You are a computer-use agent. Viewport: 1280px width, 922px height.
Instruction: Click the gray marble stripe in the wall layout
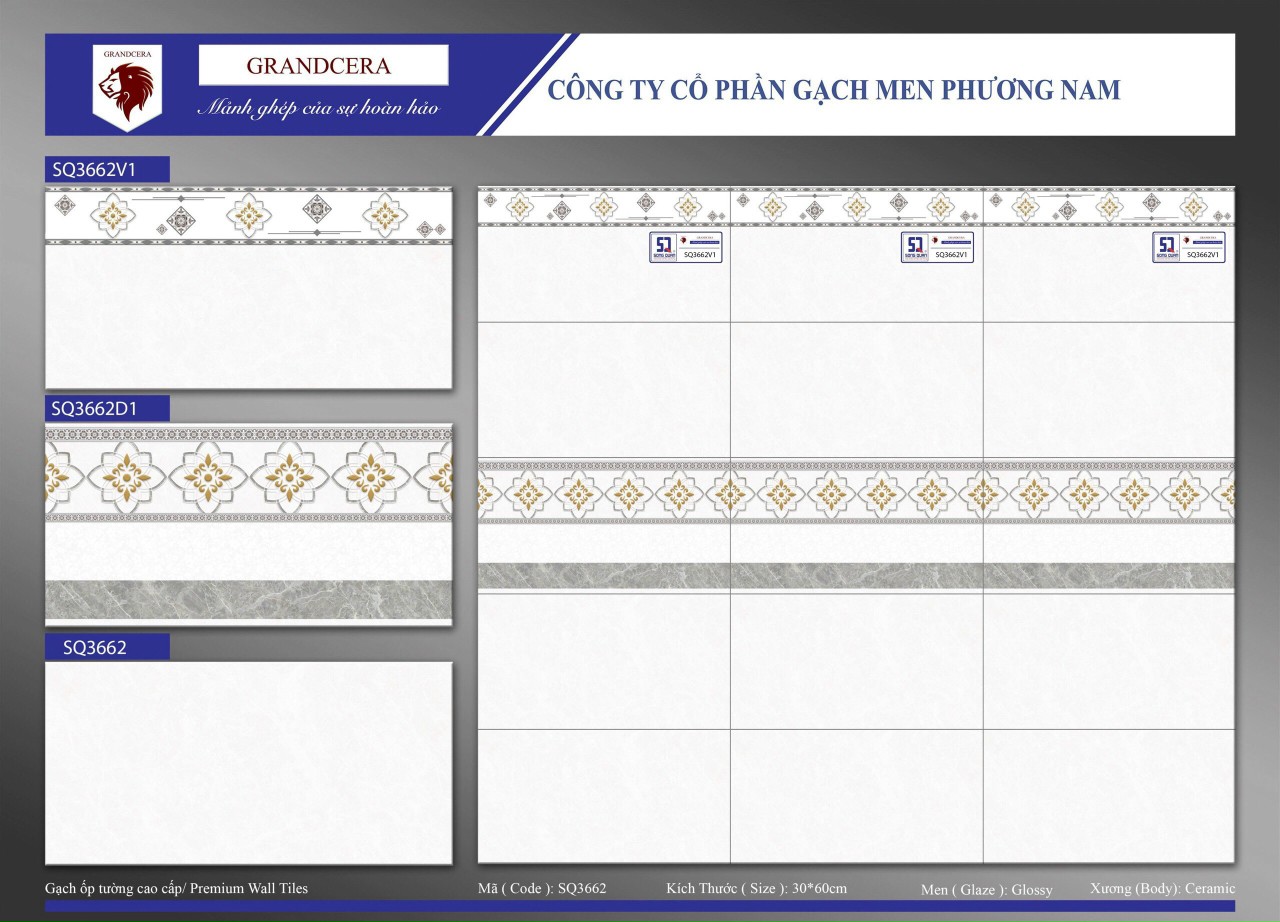pos(856,576)
